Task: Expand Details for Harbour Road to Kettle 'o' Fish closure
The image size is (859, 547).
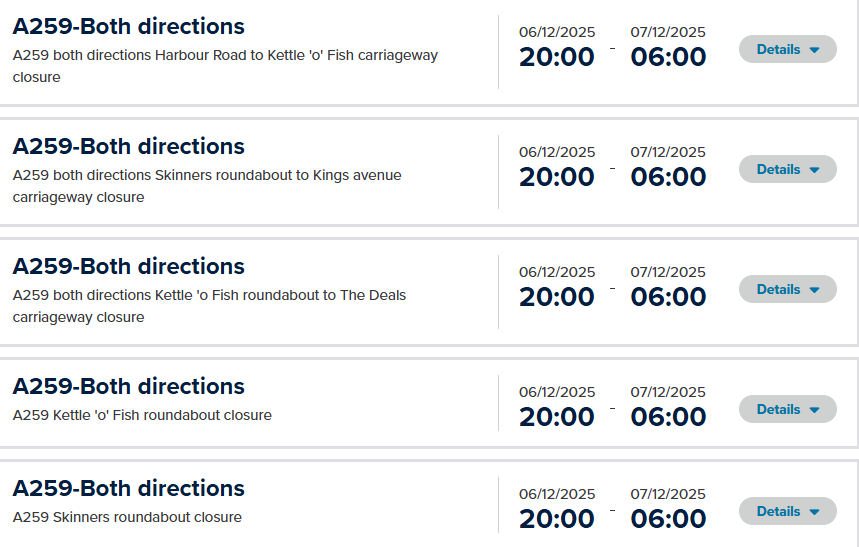Action: pyautogui.click(x=787, y=49)
